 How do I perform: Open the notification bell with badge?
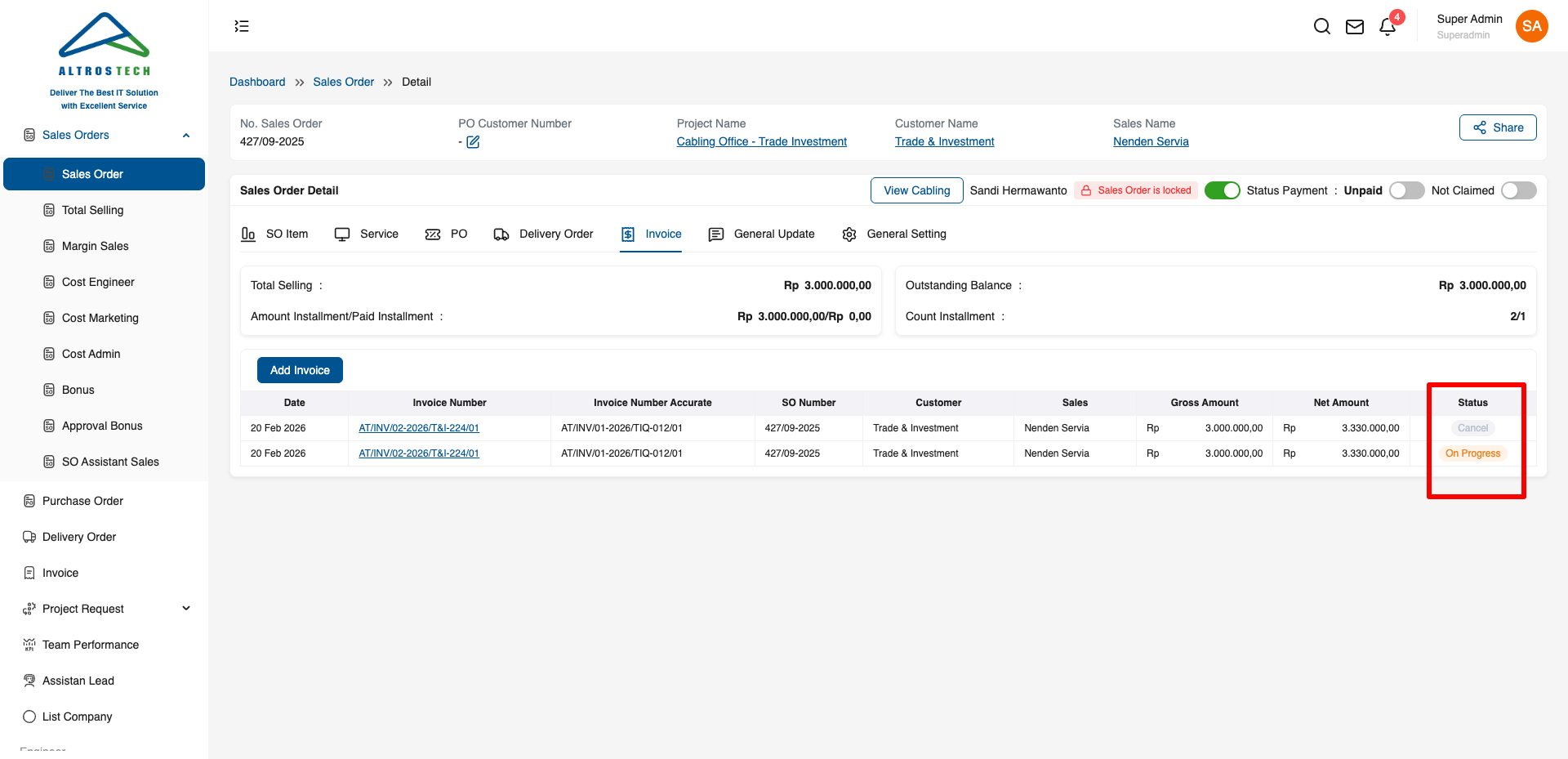click(x=1388, y=27)
